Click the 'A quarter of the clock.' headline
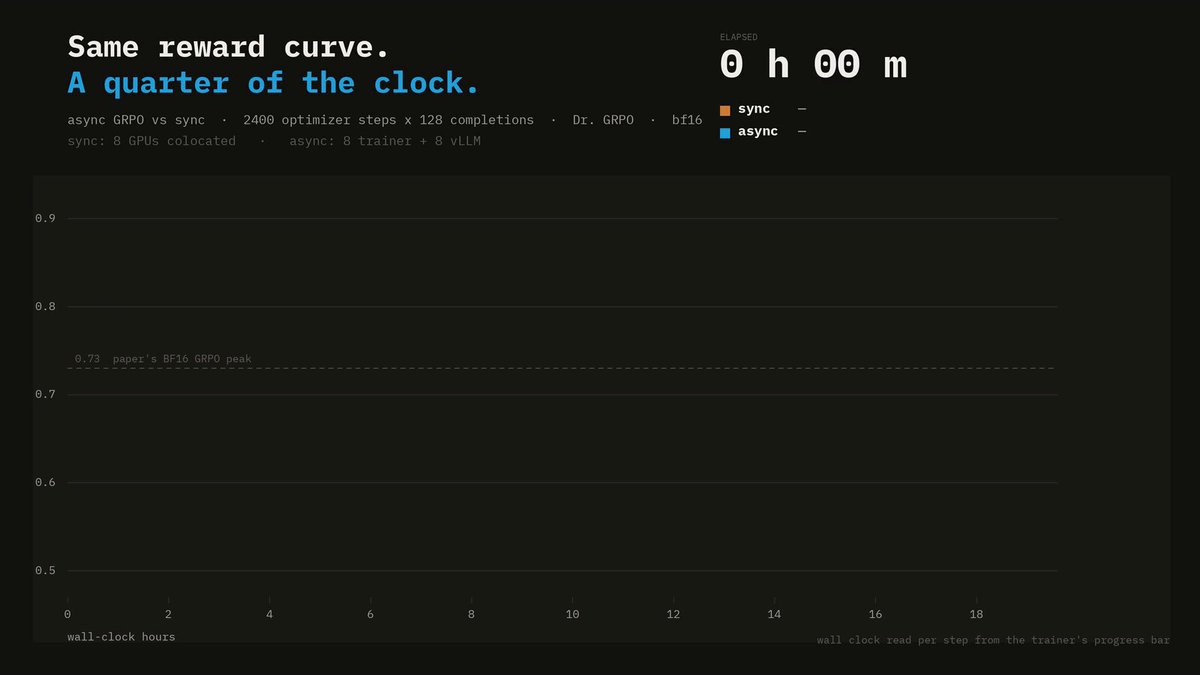The width and height of the screenshot is (1200, 675). [274, 82]
